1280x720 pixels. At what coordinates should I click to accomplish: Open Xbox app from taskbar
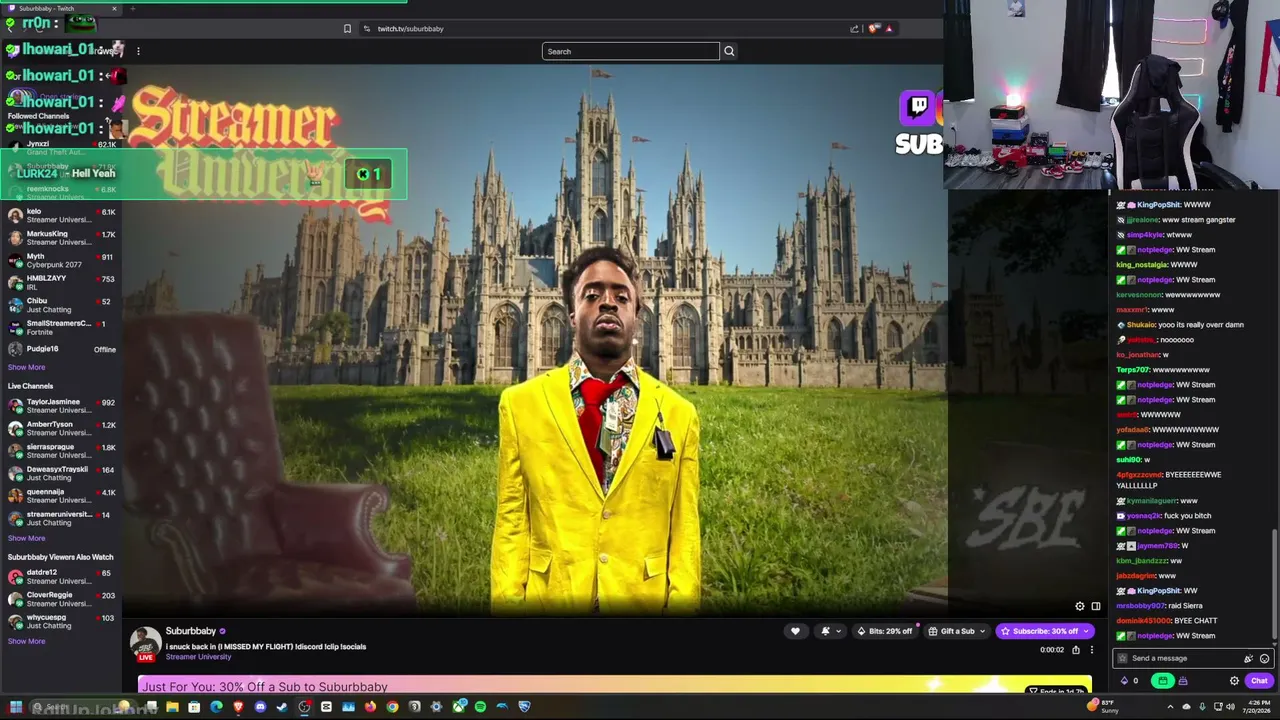tap(458, 707)
